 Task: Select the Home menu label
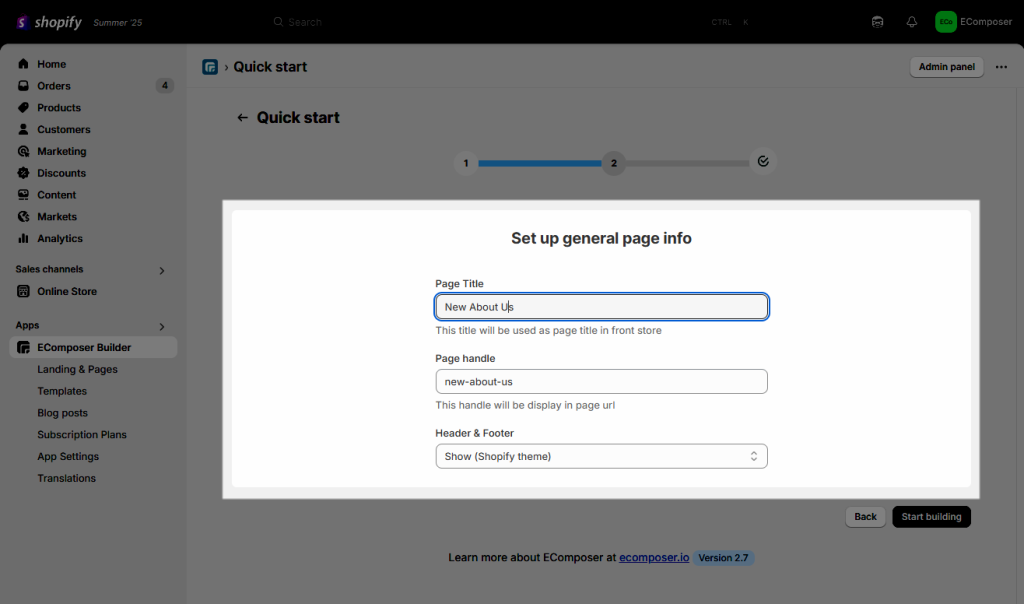point(52,64)
